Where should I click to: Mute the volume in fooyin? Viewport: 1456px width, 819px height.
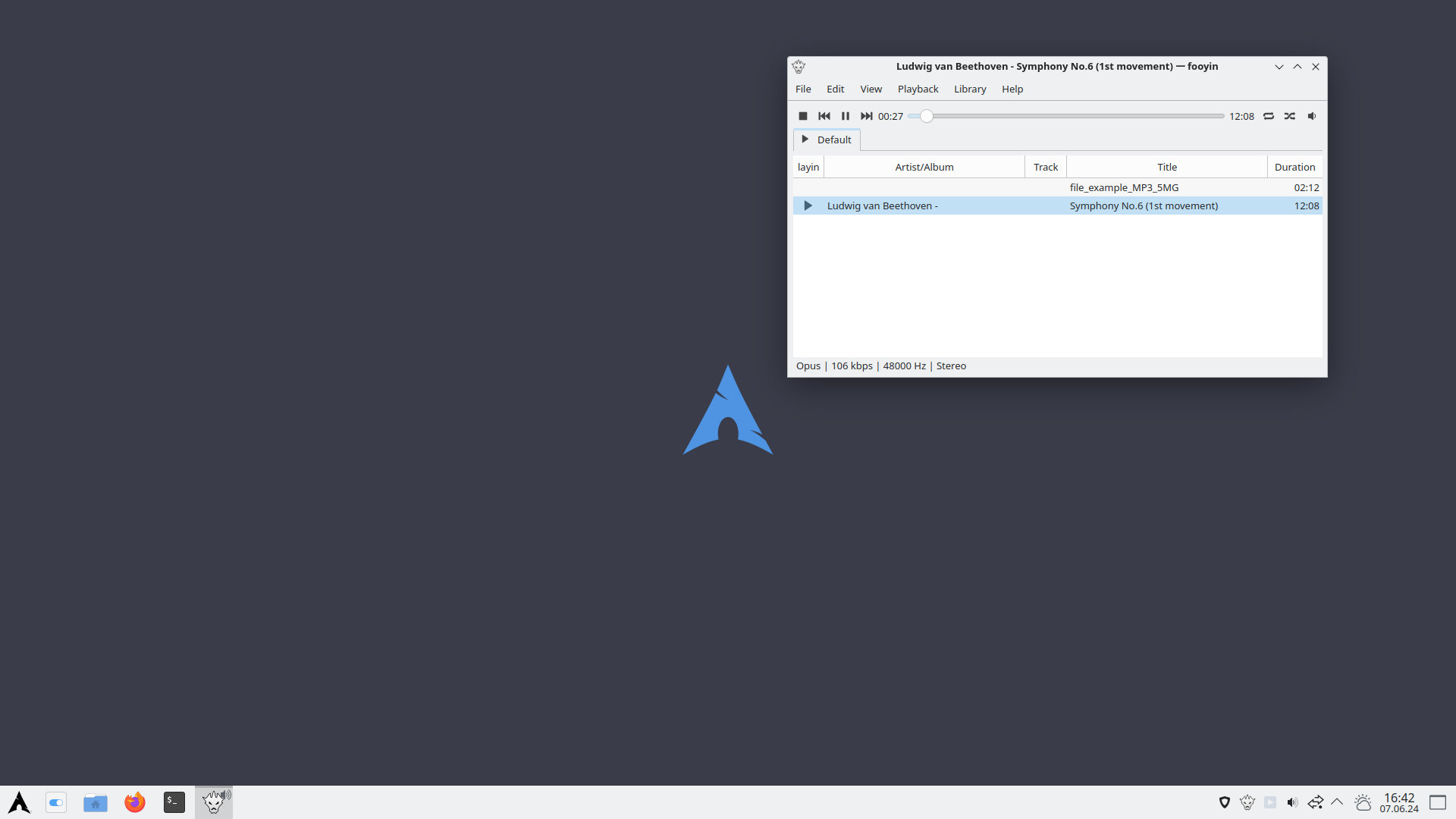coord(1312,116)
